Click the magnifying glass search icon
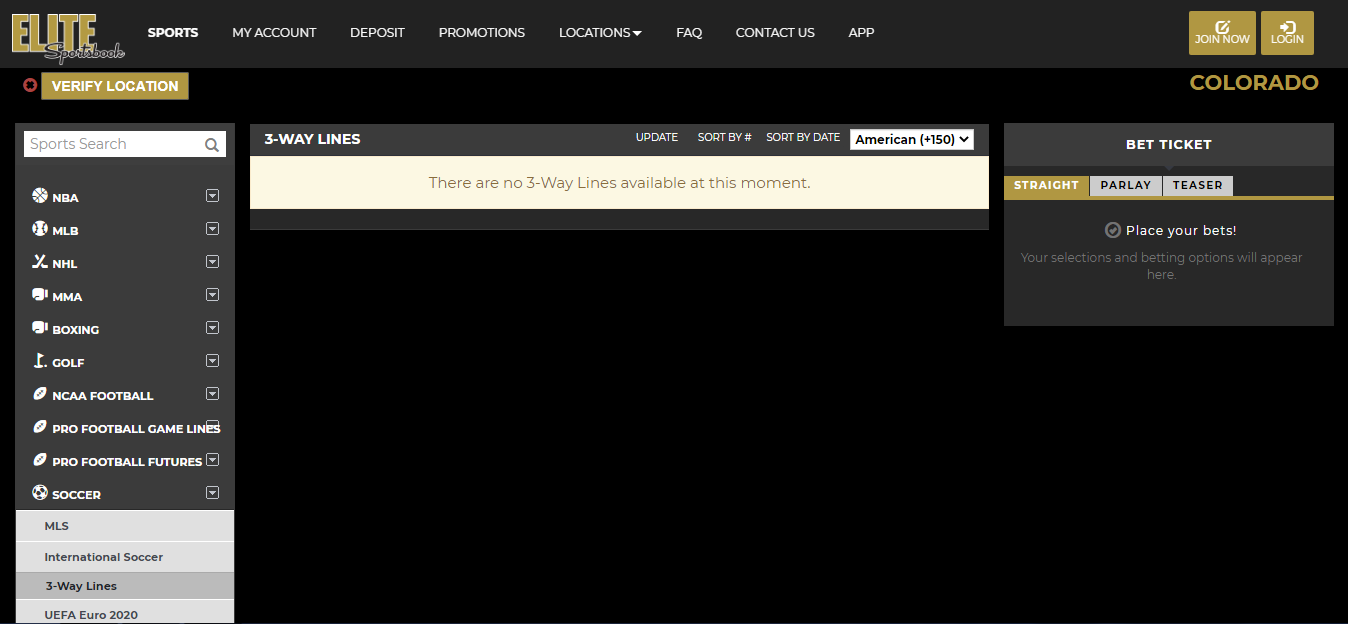This screenshot has height=624, width=1348. coord(212,145)
